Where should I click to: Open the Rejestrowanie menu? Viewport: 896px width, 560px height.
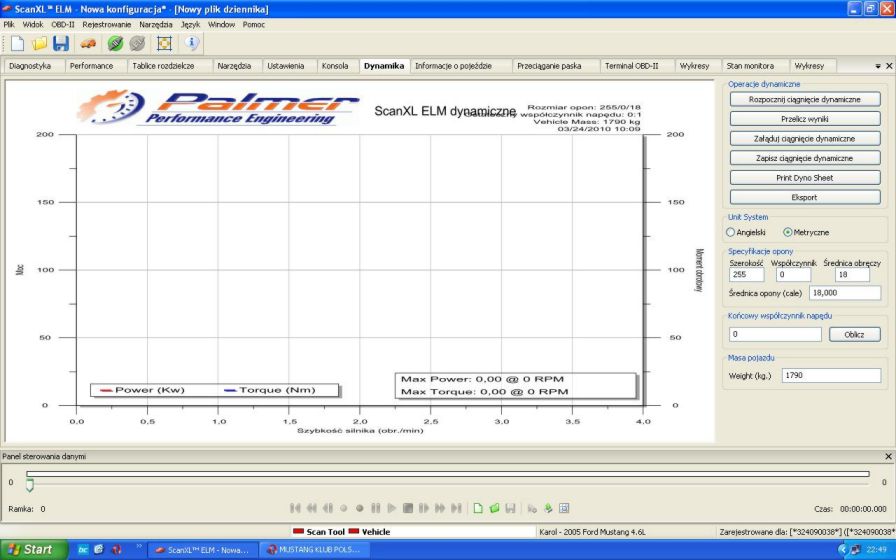107,24
